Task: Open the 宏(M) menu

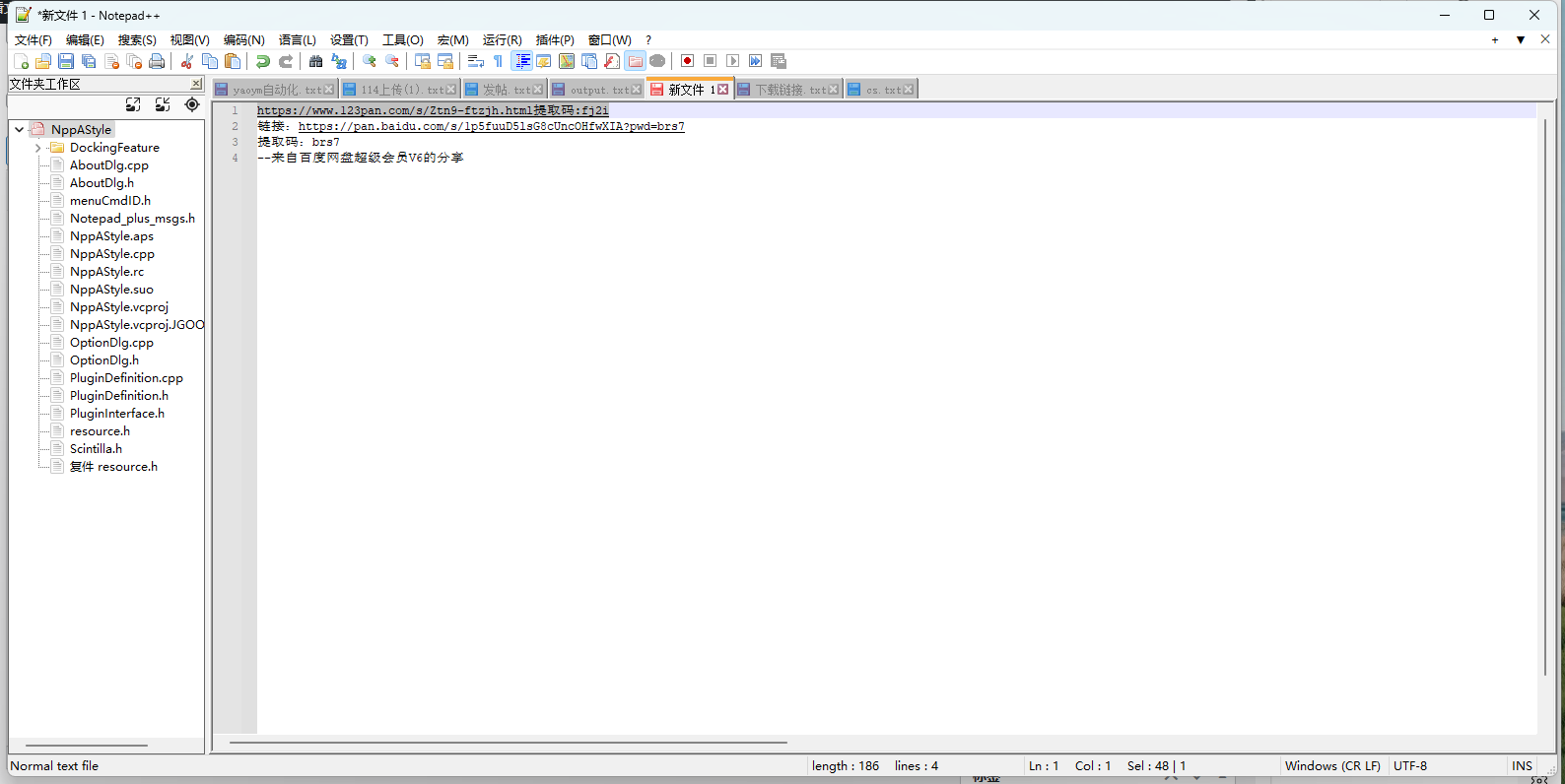Action: pos(453,40)
